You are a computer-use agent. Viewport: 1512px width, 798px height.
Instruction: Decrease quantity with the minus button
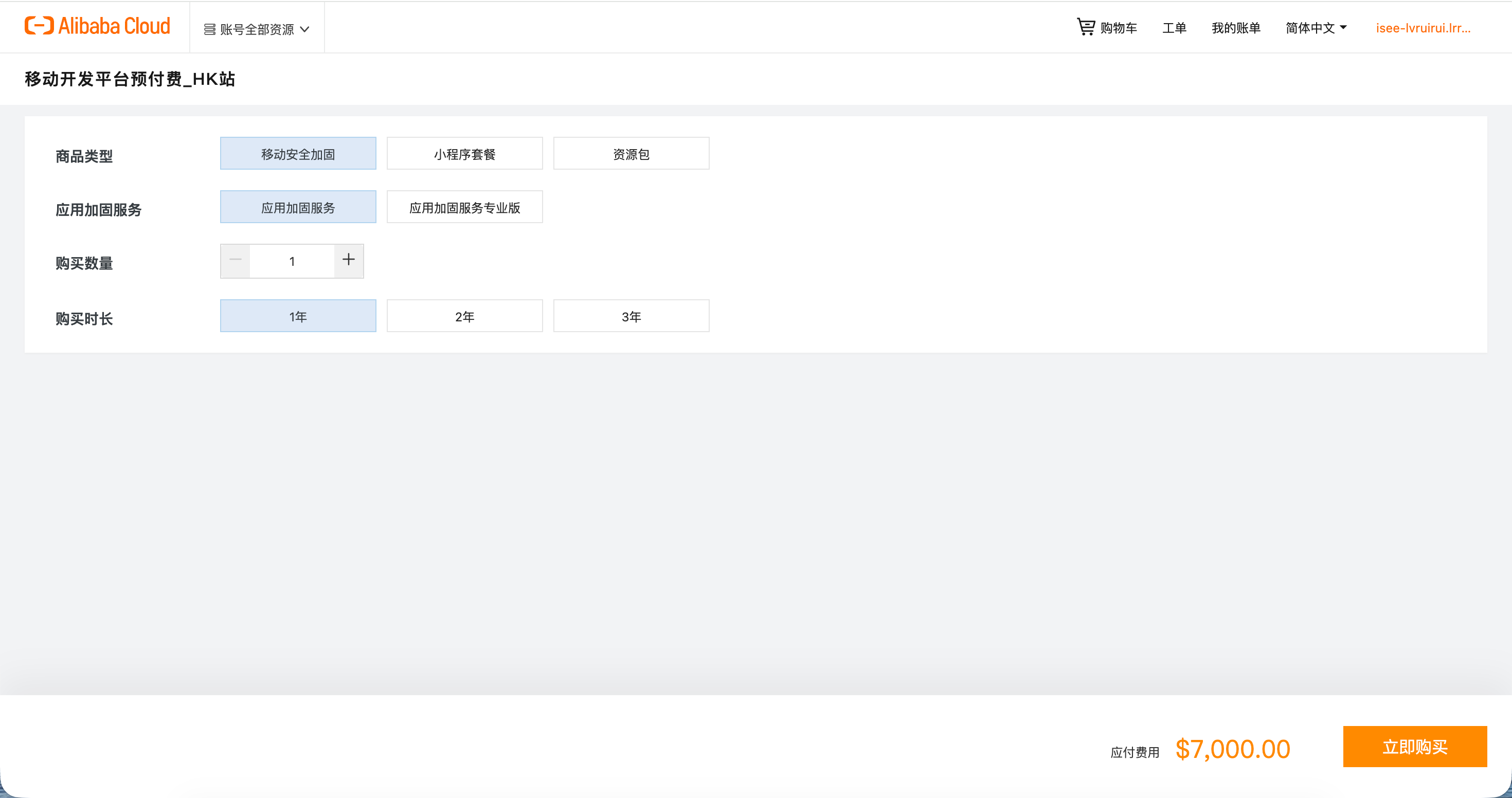(236, 260)
